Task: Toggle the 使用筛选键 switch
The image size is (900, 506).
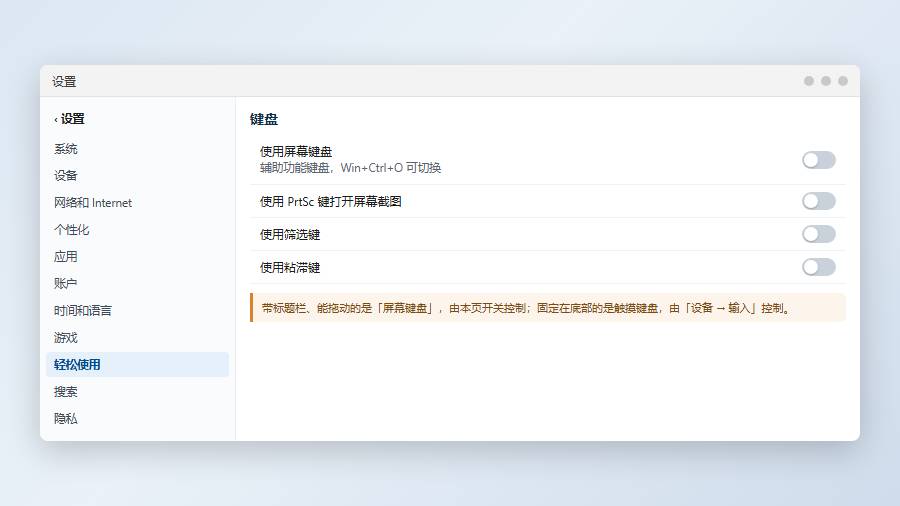Action: point(818,234)
